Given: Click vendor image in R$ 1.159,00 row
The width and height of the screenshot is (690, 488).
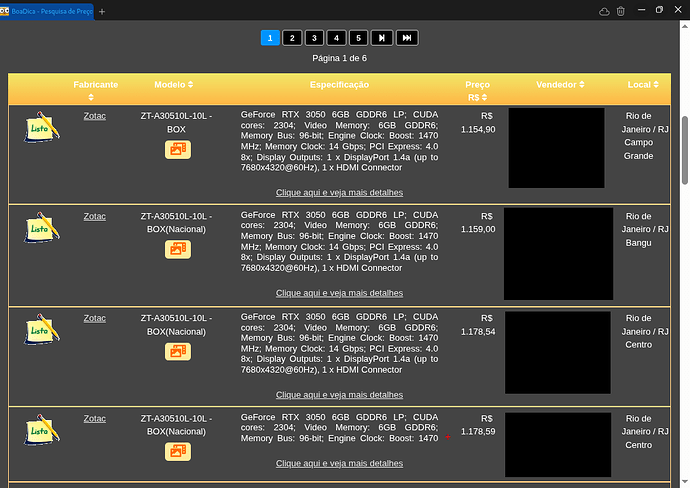Looking at the screenshot, I should click(x=558, y=254).
